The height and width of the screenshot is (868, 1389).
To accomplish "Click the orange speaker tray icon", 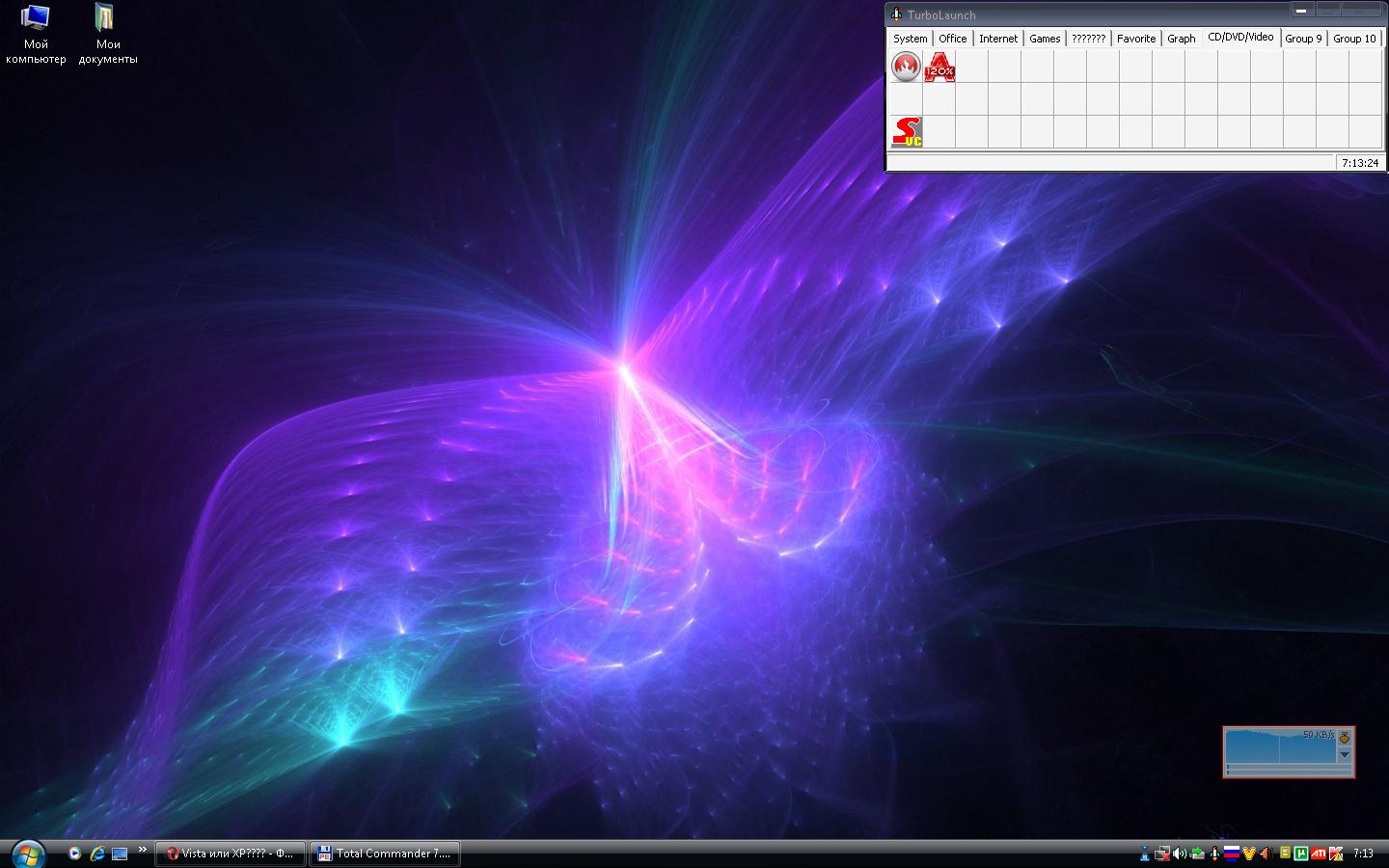I will click(x=1266, y=854).
